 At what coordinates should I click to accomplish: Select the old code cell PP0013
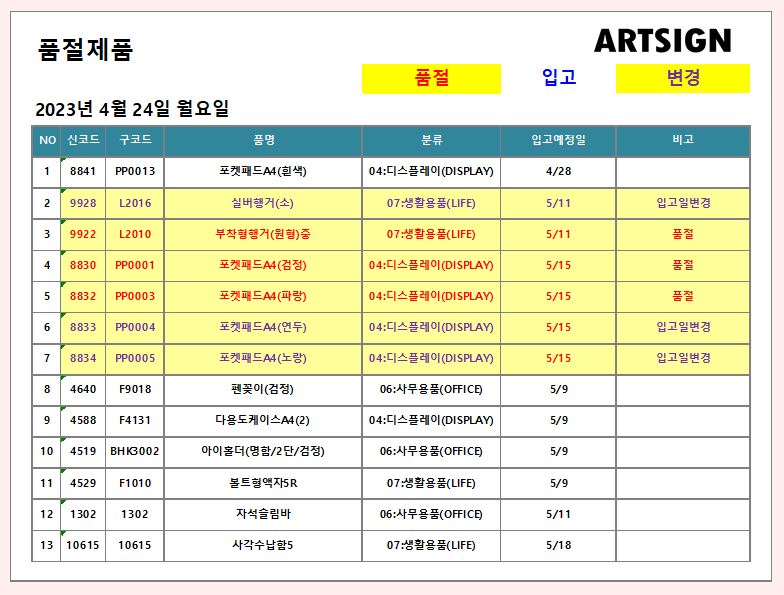click(x=134, y=172)
